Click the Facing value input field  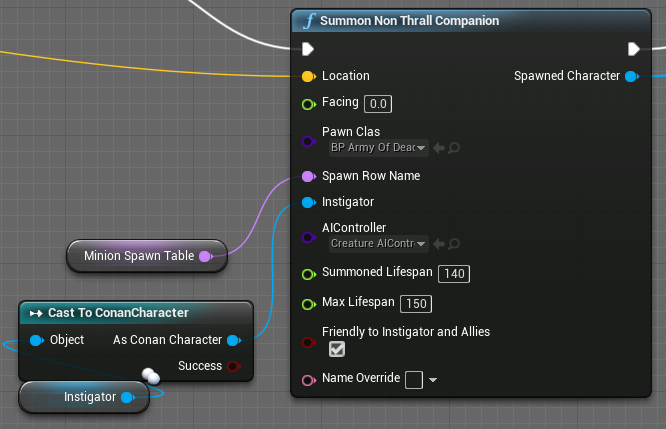click(377, 104)
